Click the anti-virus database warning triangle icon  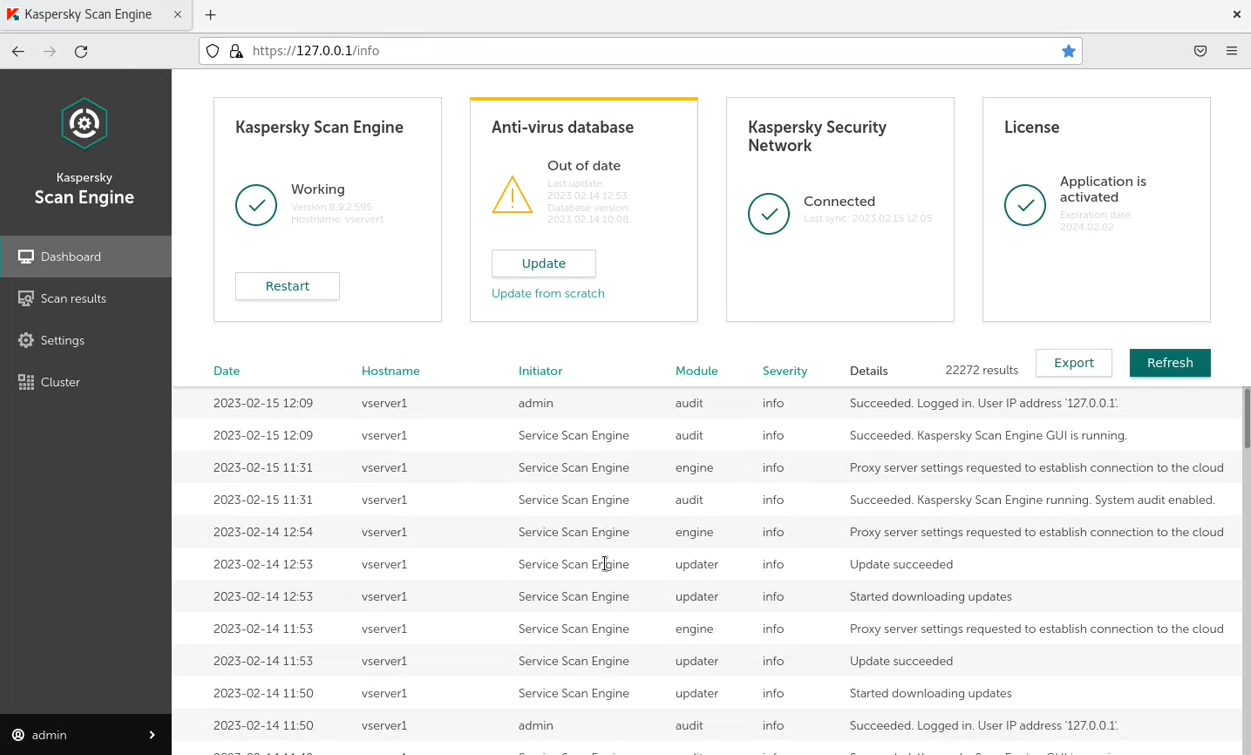(x=512, y=195)
